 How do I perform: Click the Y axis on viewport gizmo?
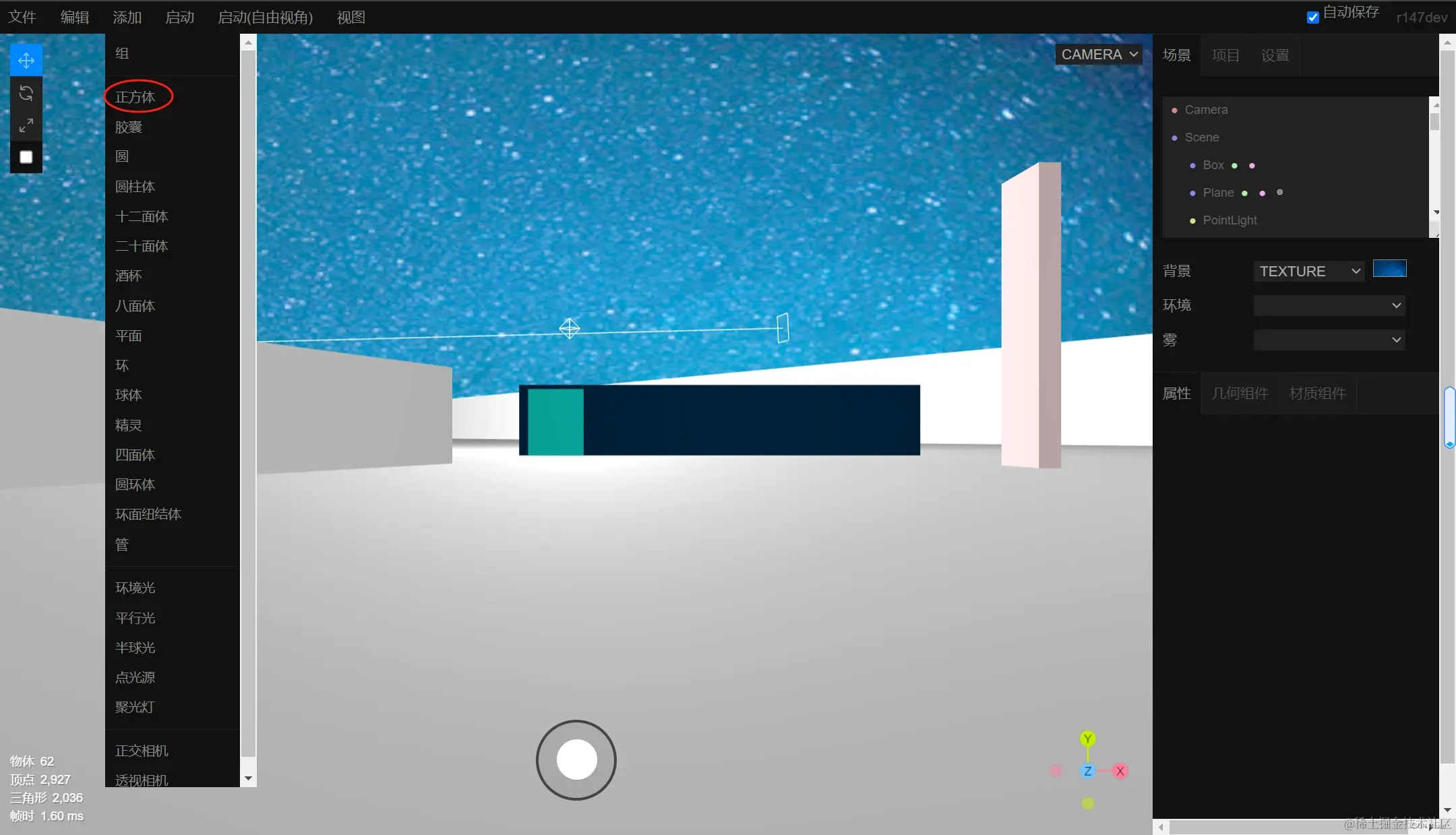pos(1087,739)
